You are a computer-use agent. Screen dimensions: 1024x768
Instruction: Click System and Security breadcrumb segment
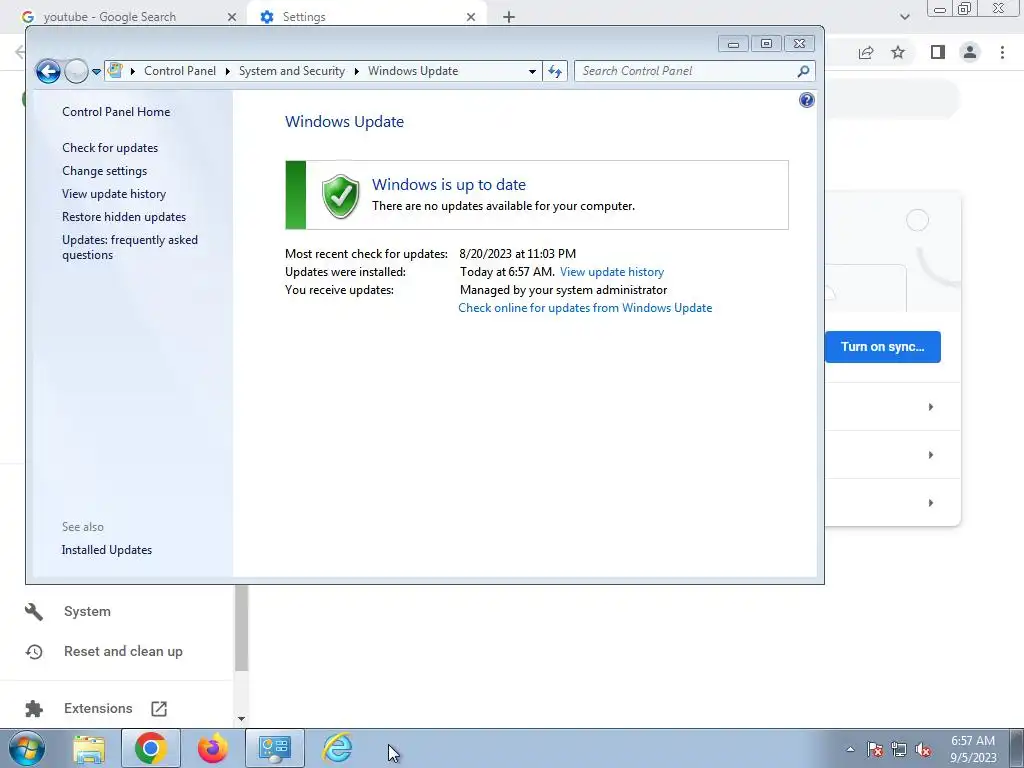[x=291, y=71]
